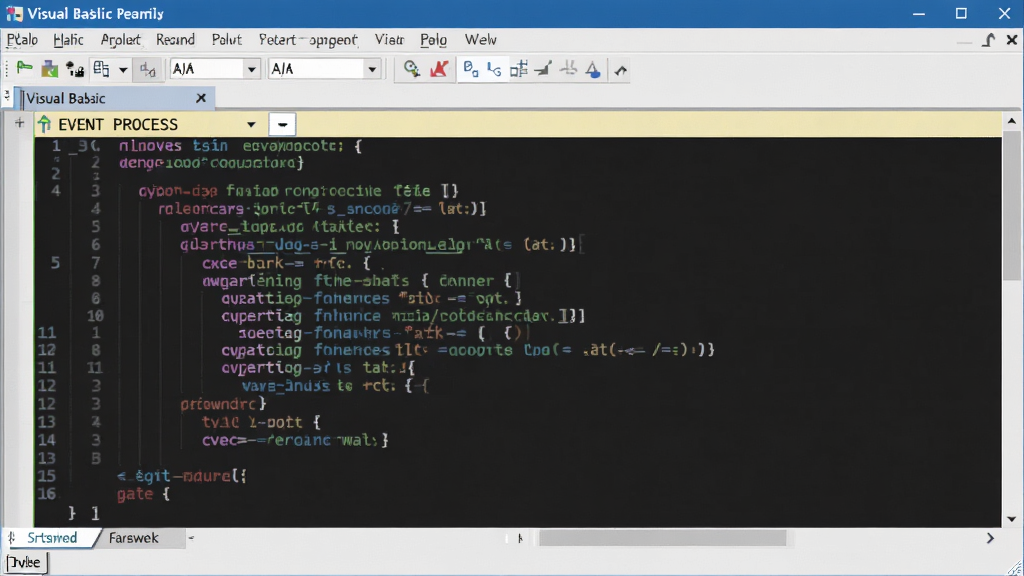Image resolution: width=1024 pixels, height=576 pixels.
Task: Click line number 16 in the gutter
Action: click(46, 494)
